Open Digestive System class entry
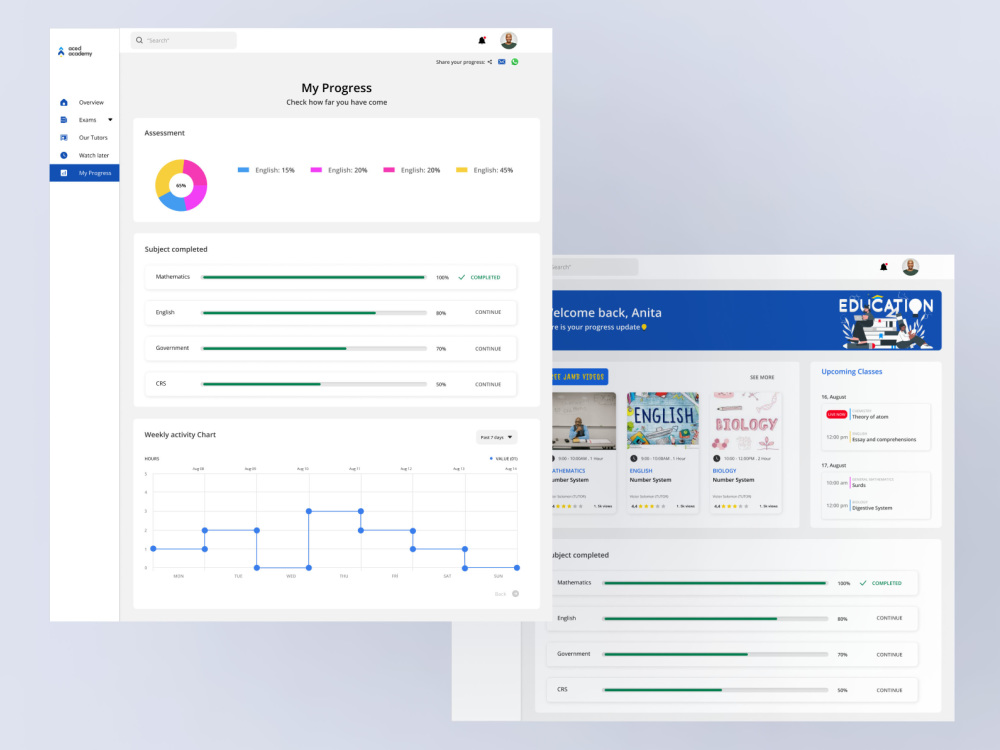Image resolution: width=1000 pixels, height=750 pixels. click(872, 508)
